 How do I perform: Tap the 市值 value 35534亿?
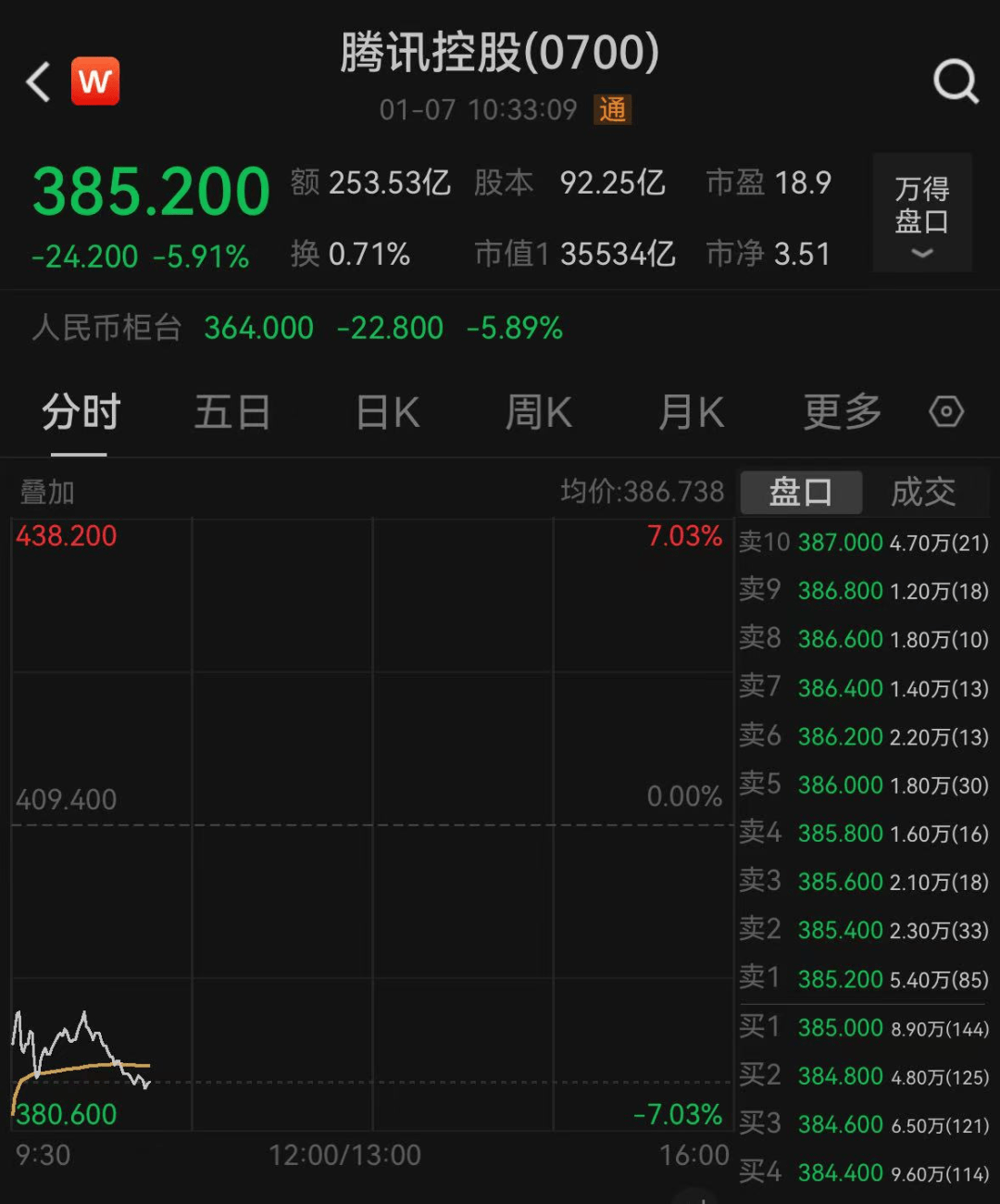618,254
